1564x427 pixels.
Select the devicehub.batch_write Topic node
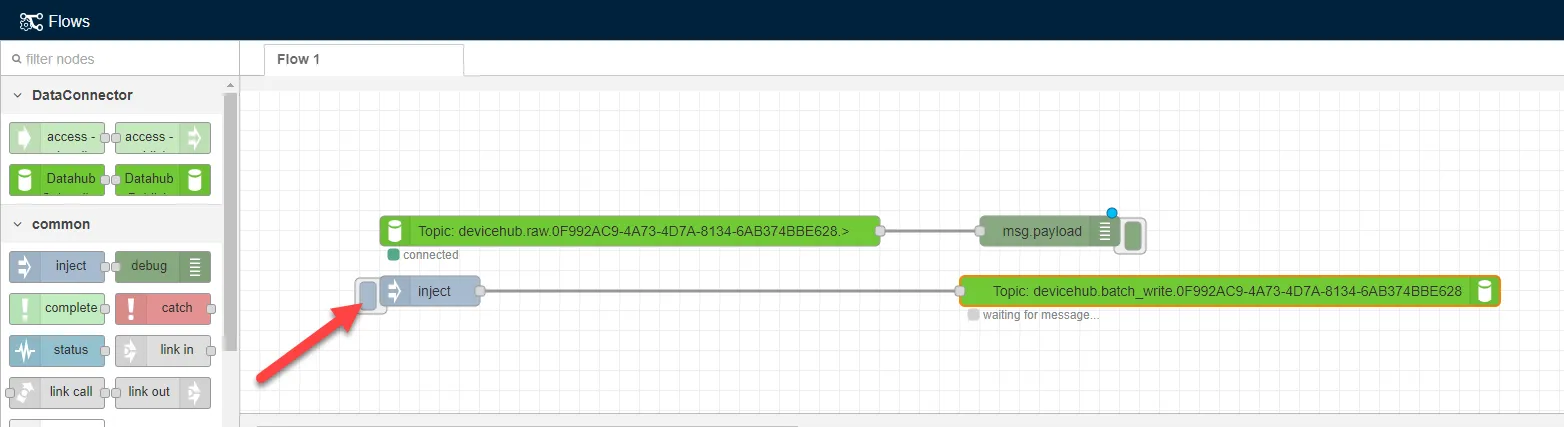(x=1230, y=291)
